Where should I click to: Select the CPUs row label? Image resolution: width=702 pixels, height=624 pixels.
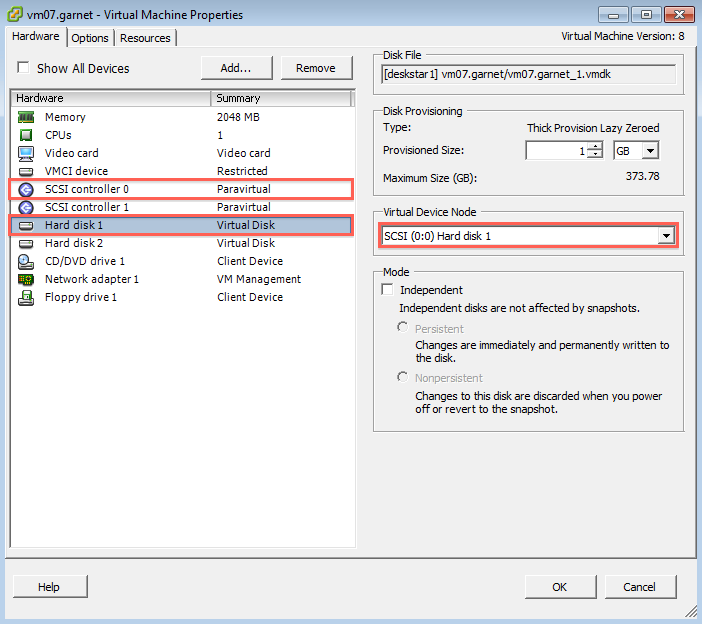[58, 135]
